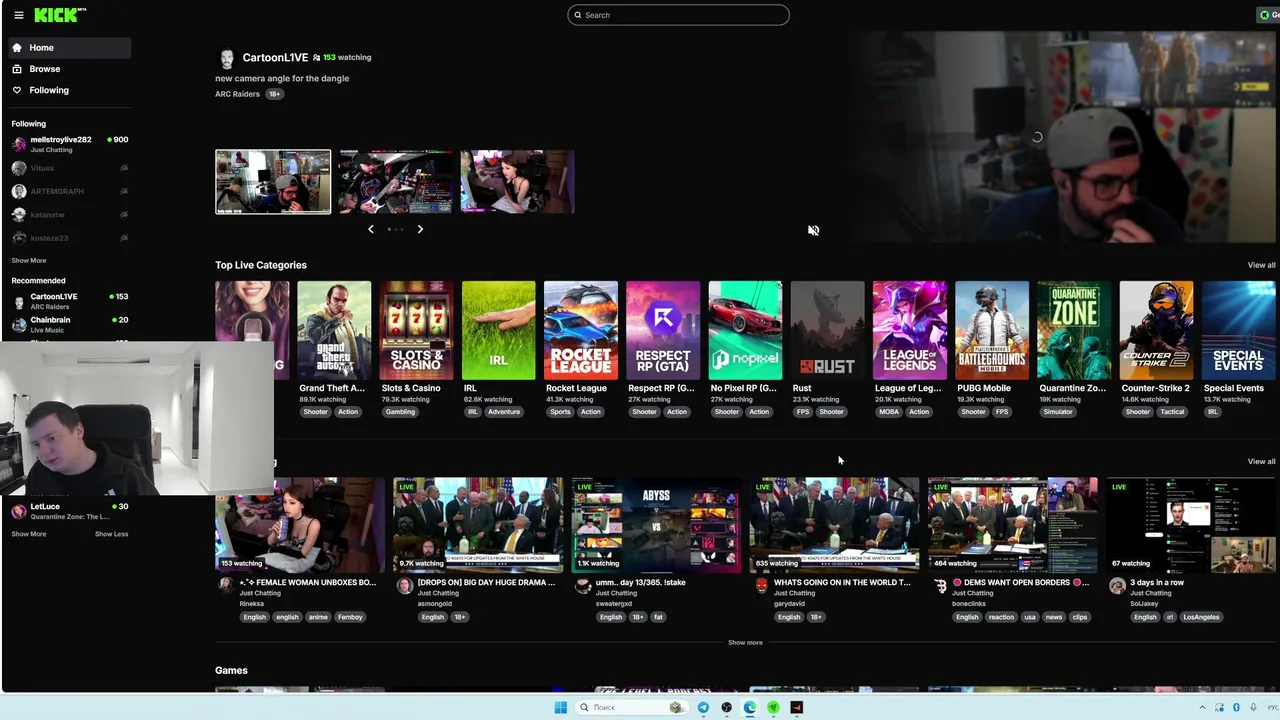Open ARTEMGRAPH offline channel

coord(69,191)
